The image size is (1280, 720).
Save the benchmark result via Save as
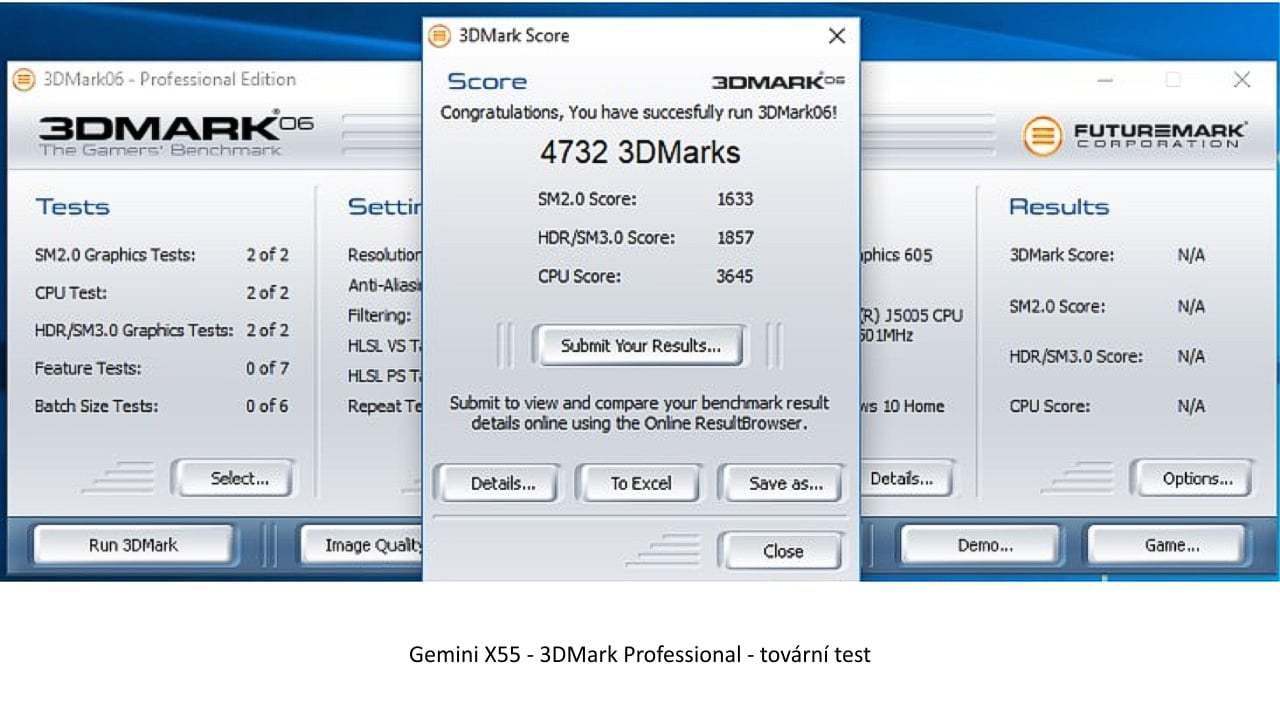click(782, 483)
